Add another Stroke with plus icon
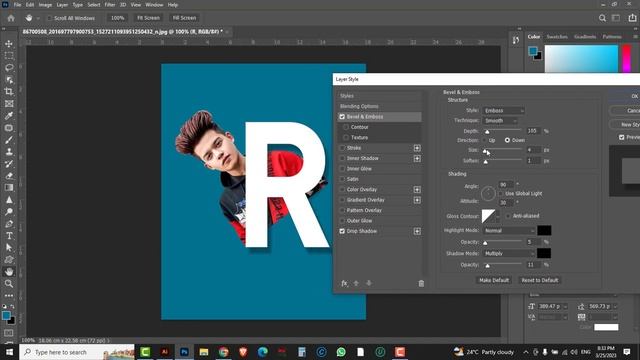This screenshot has height=360, width=640. tap(417, 148)
